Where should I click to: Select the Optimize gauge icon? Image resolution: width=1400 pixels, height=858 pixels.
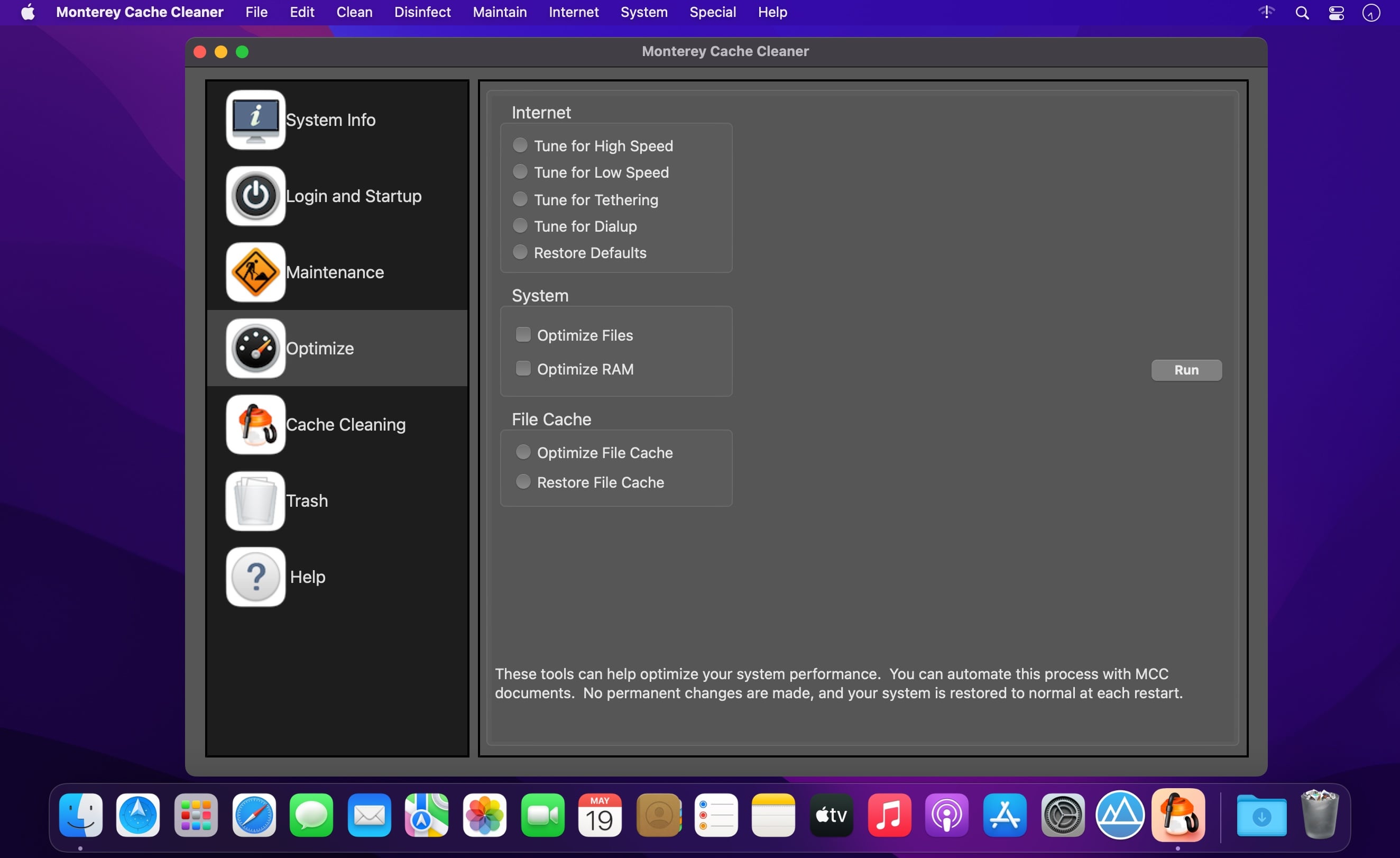tap(255, 349)
